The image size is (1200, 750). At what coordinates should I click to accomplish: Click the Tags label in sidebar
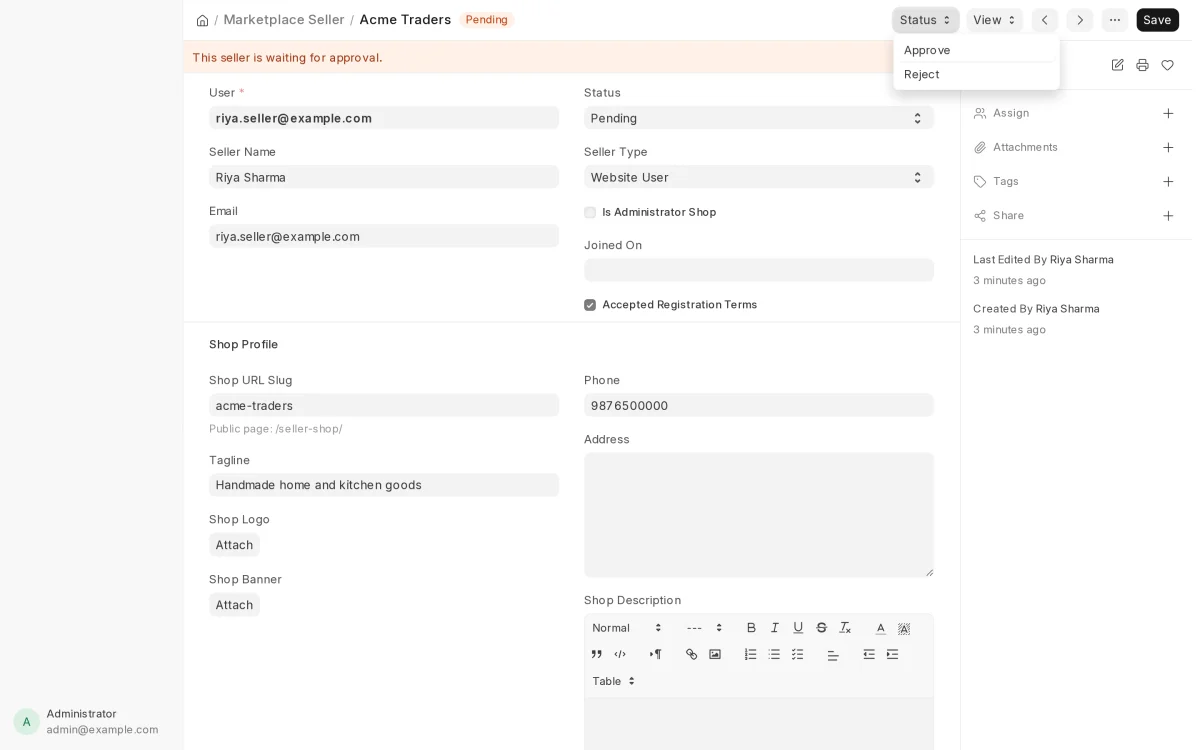[1006, 181]
